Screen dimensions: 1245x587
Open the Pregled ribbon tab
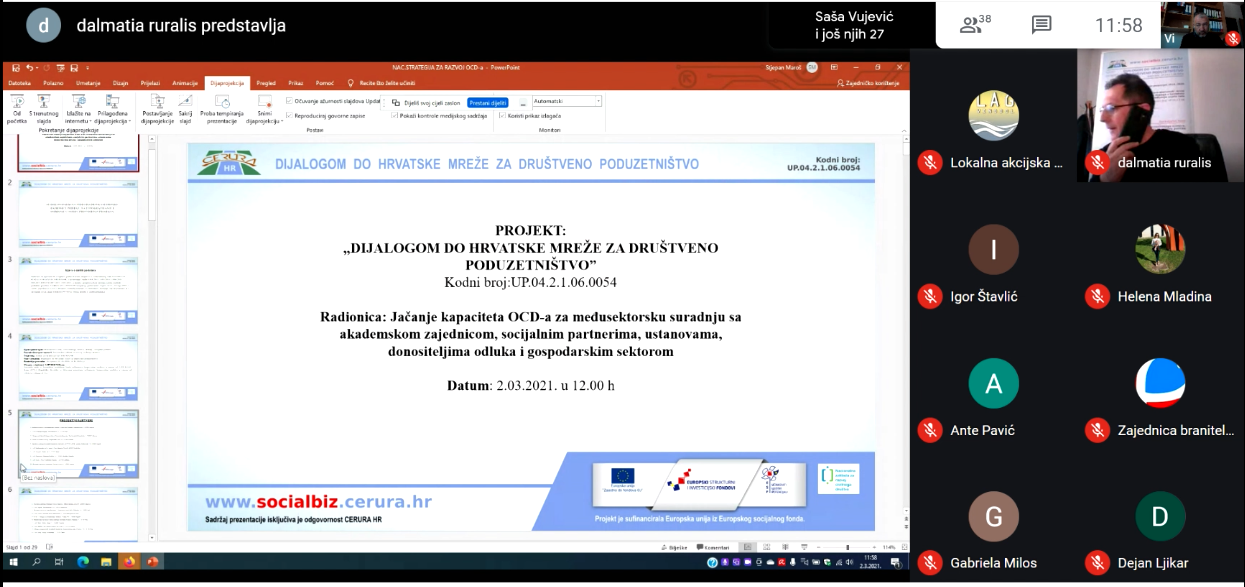click(x=266, y=83)
